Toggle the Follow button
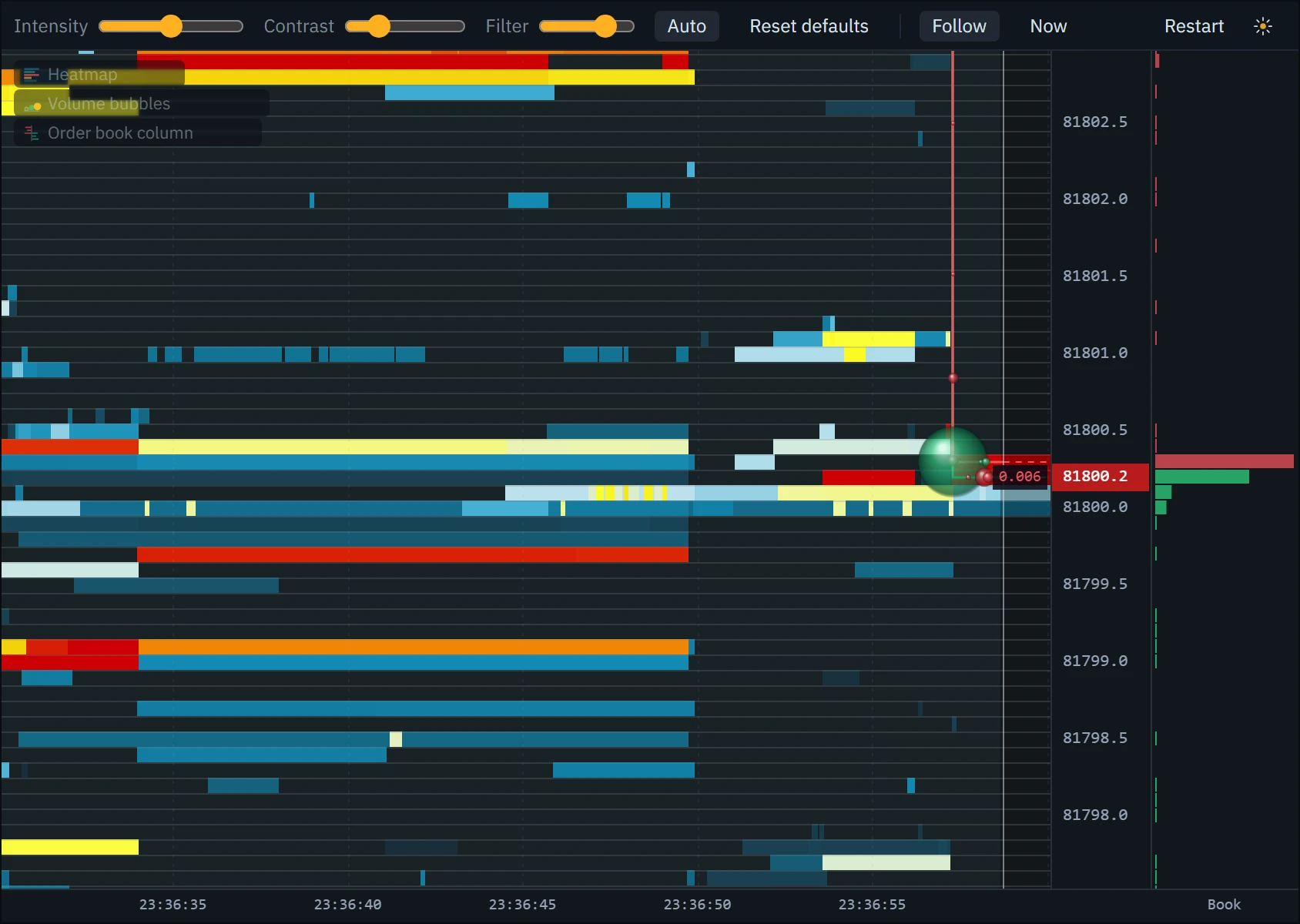1300x924 pixels. click(x=959, y=26)
